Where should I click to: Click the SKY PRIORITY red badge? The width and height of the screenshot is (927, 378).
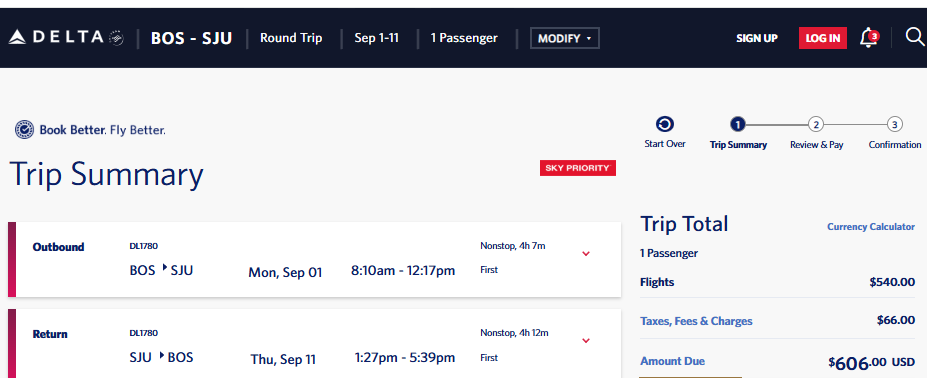[578, 168]
